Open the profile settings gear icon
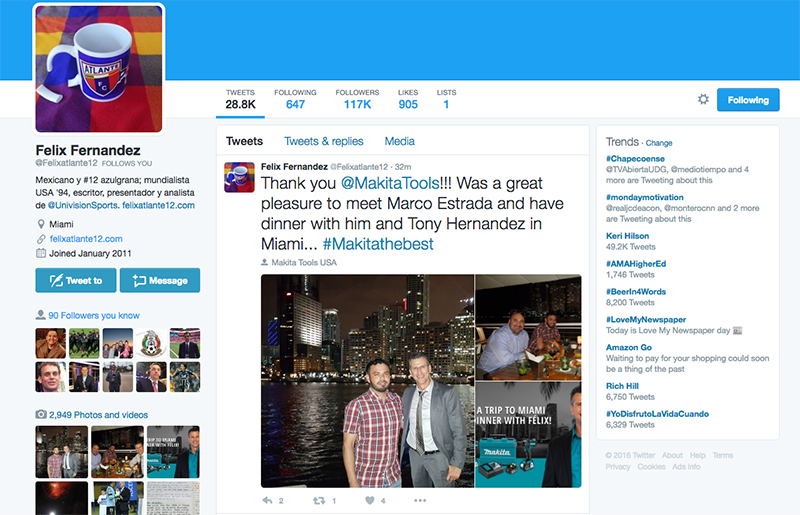This screenshot has height=515, width=800. click(703, 99)
